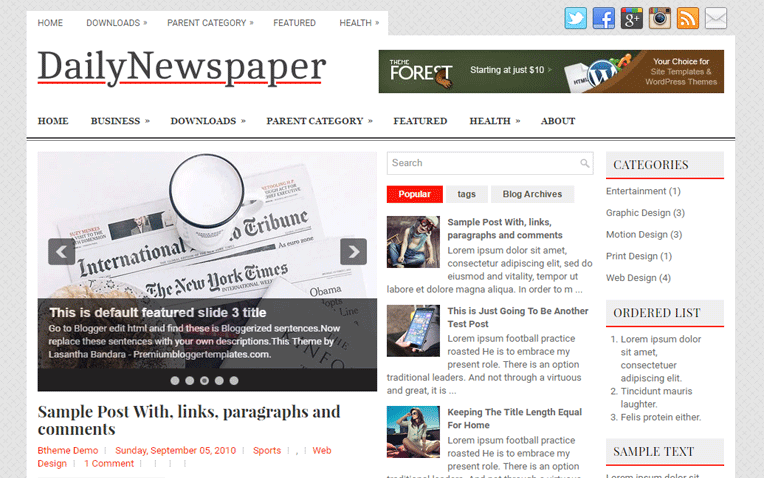This screenshot has height=478, width=764.
Task: Open the Graphic Design (3) category
Action: tap(645, 213)
